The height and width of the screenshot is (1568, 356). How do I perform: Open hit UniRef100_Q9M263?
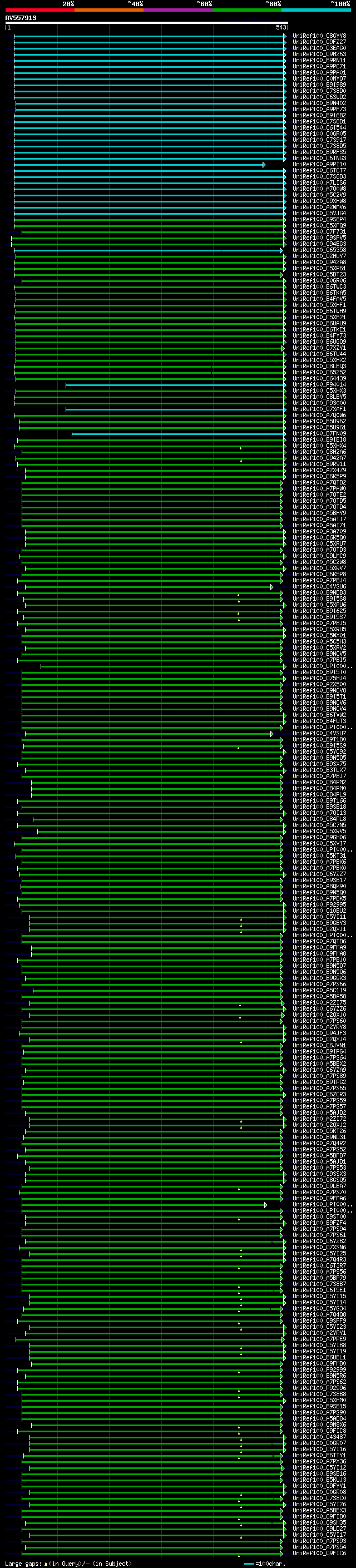click(319, 54)
